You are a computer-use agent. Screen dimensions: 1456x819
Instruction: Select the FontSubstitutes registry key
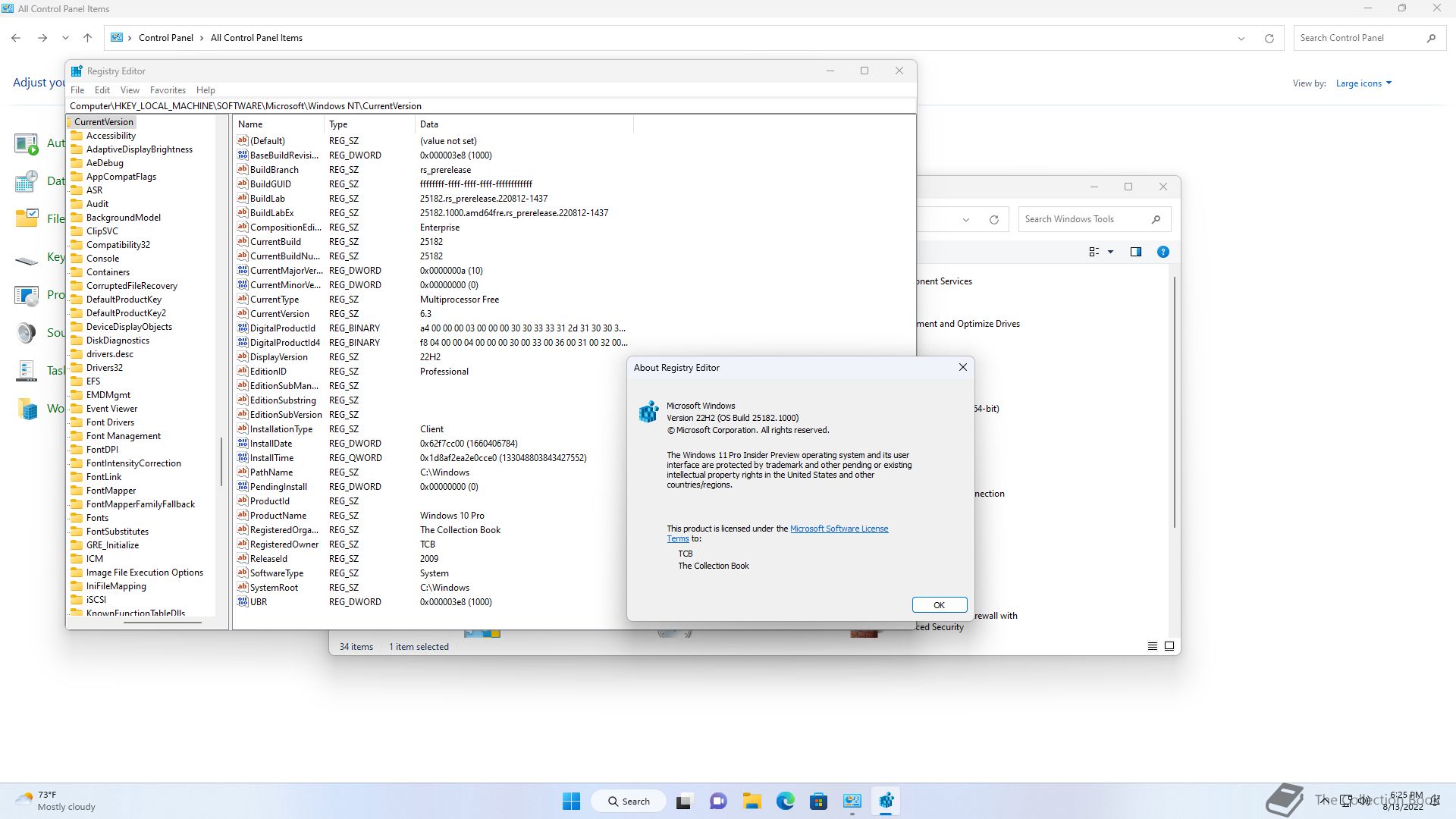pyautogui.click(x=118, y=532)
